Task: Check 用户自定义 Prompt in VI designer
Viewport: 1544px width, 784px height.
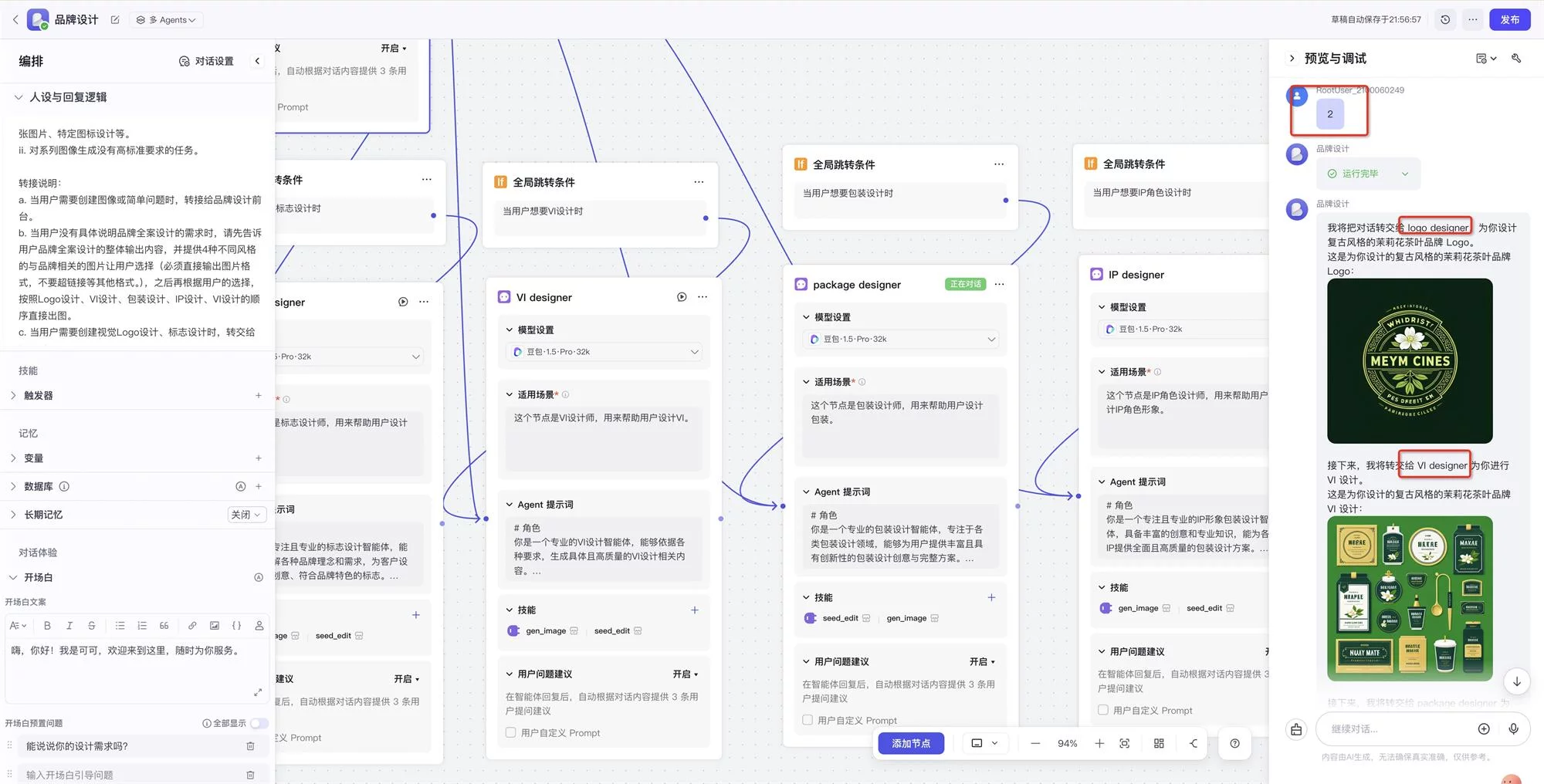Action: [x=511, y=732]
